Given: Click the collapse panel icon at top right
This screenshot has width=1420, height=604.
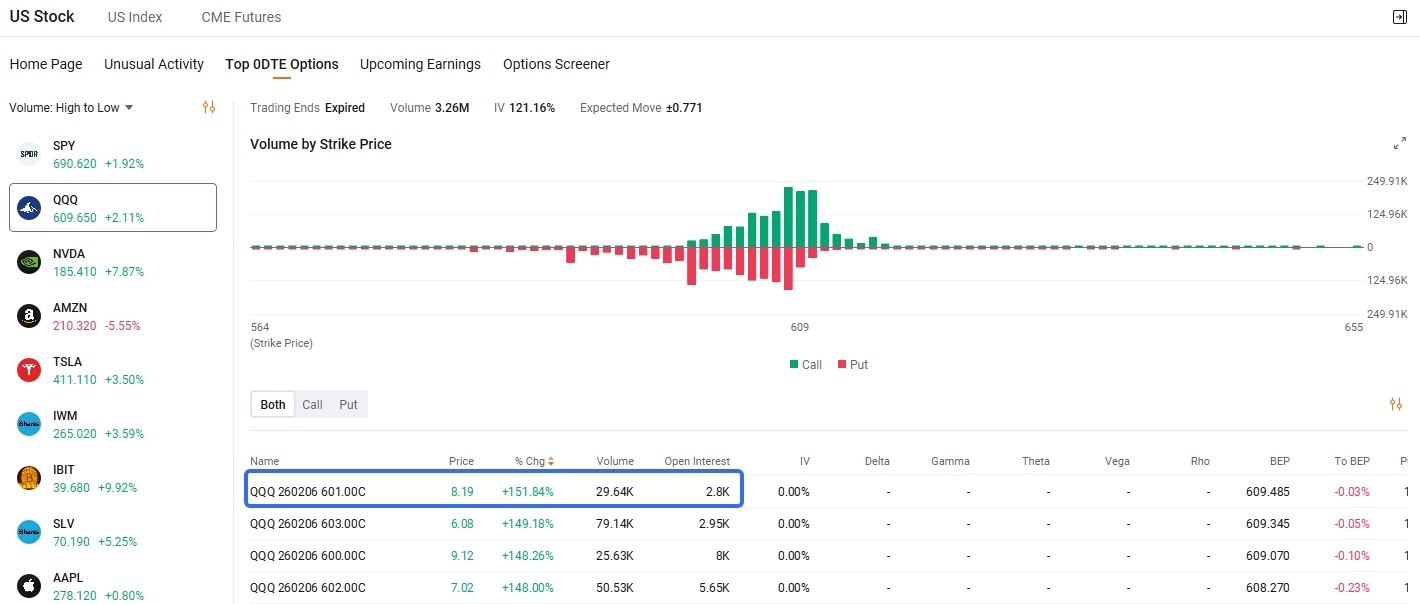Looking at the screenshot, I should (1399, 17).
